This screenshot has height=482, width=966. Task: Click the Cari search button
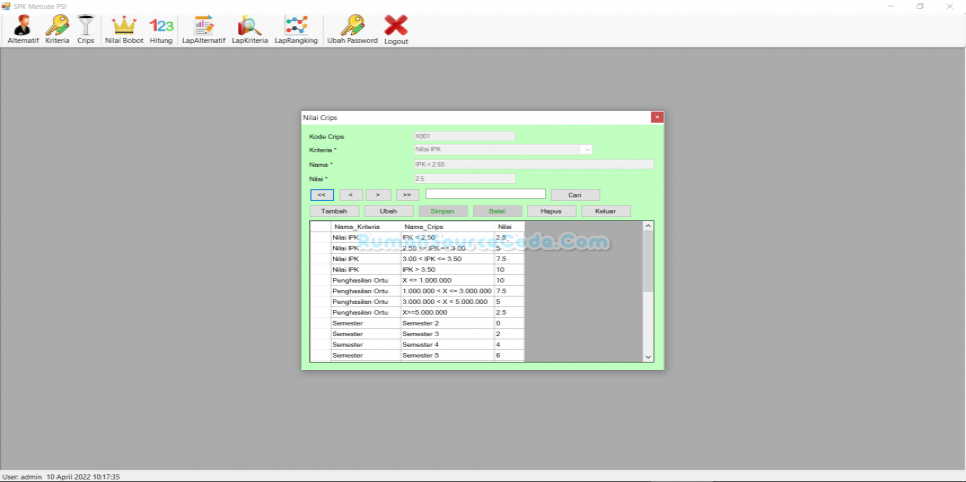575,195
